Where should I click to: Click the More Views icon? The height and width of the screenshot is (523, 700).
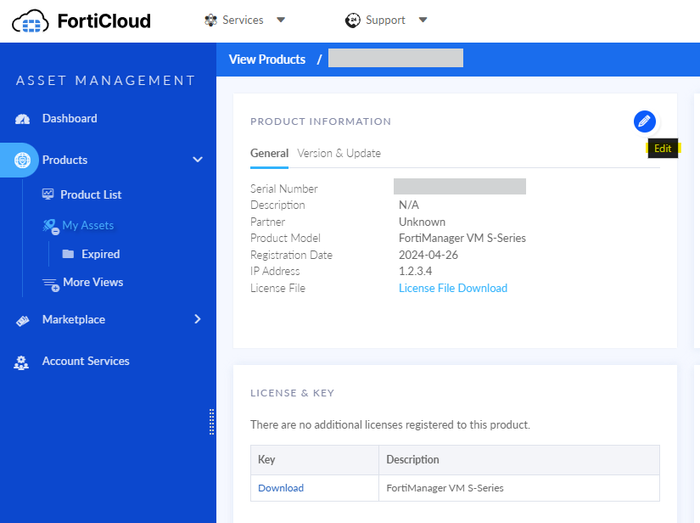click(50, 283)
